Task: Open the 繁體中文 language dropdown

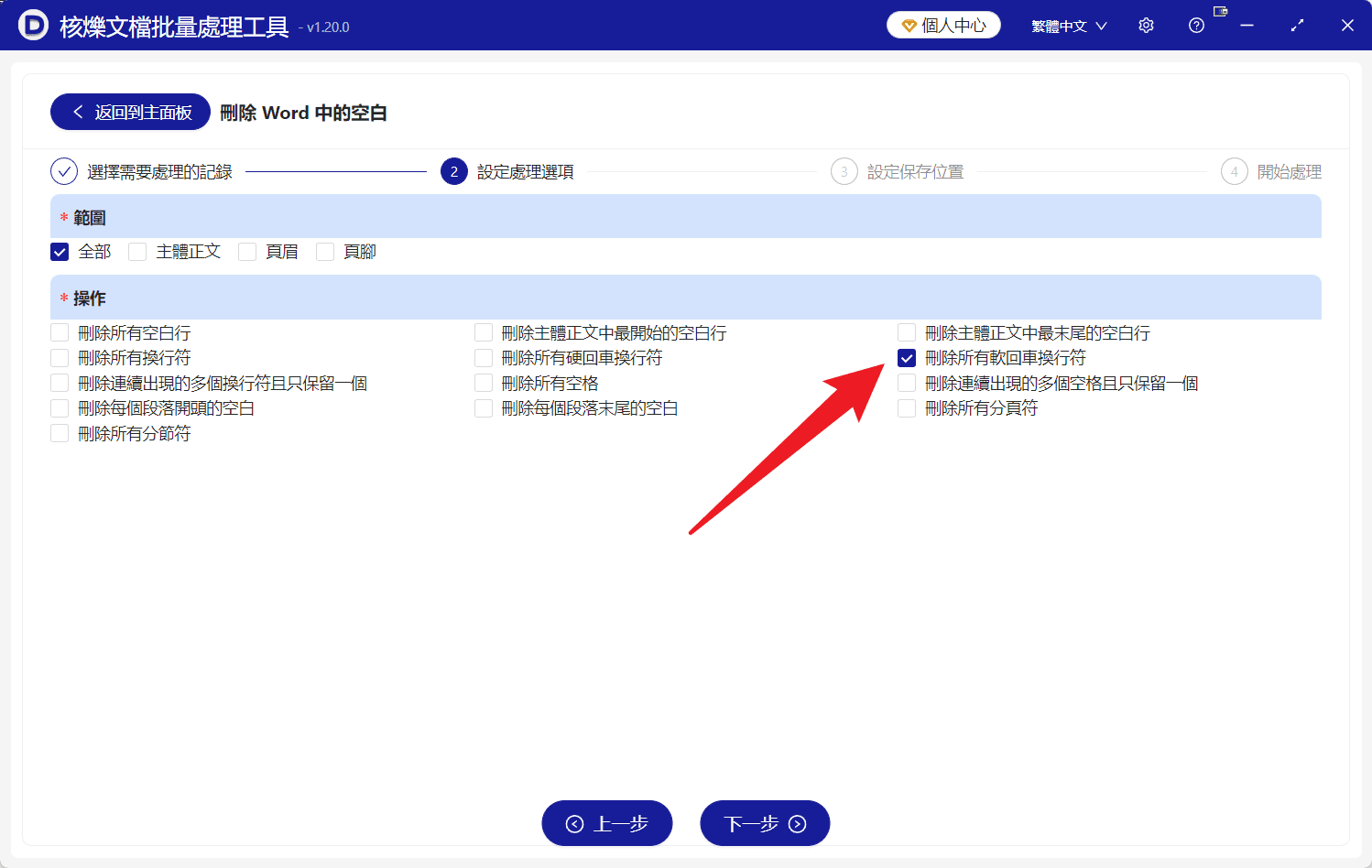Action: (1069, 25)
